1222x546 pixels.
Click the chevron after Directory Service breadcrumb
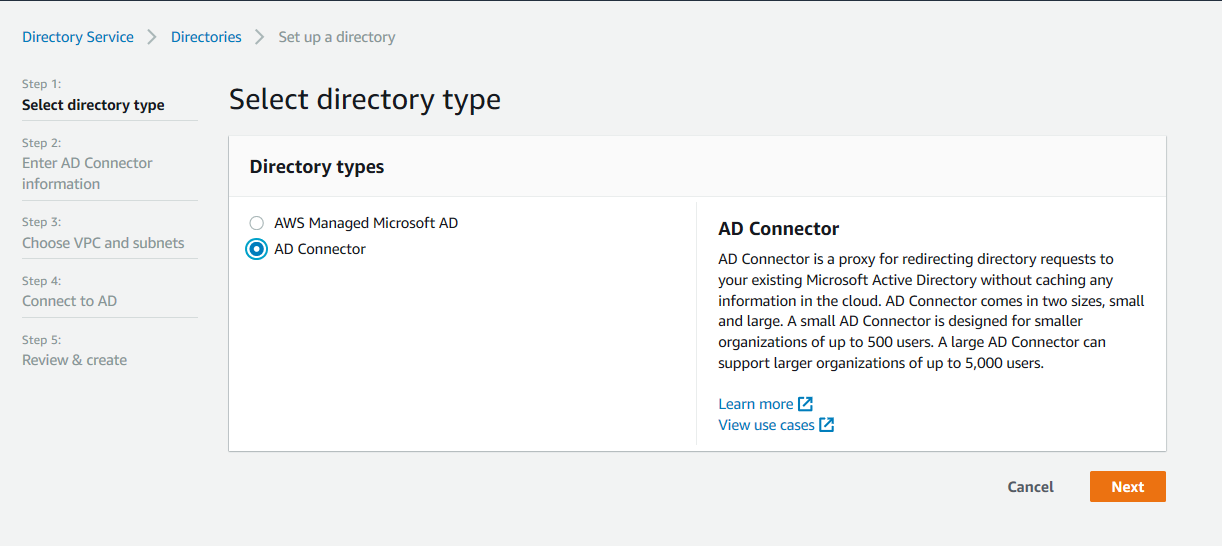[x=152, y=37]
